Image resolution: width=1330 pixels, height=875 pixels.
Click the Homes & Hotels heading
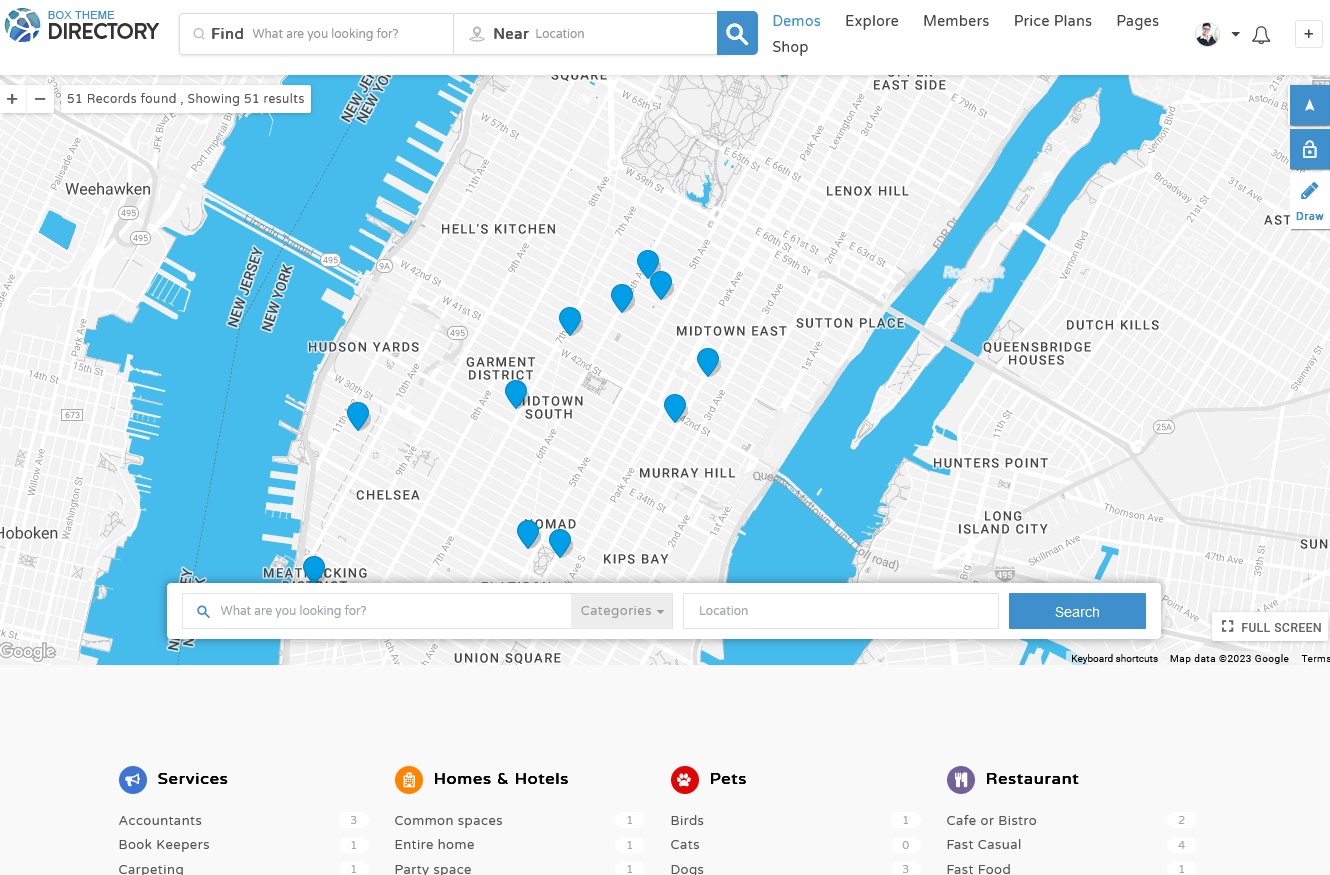(x=501, y=779)
